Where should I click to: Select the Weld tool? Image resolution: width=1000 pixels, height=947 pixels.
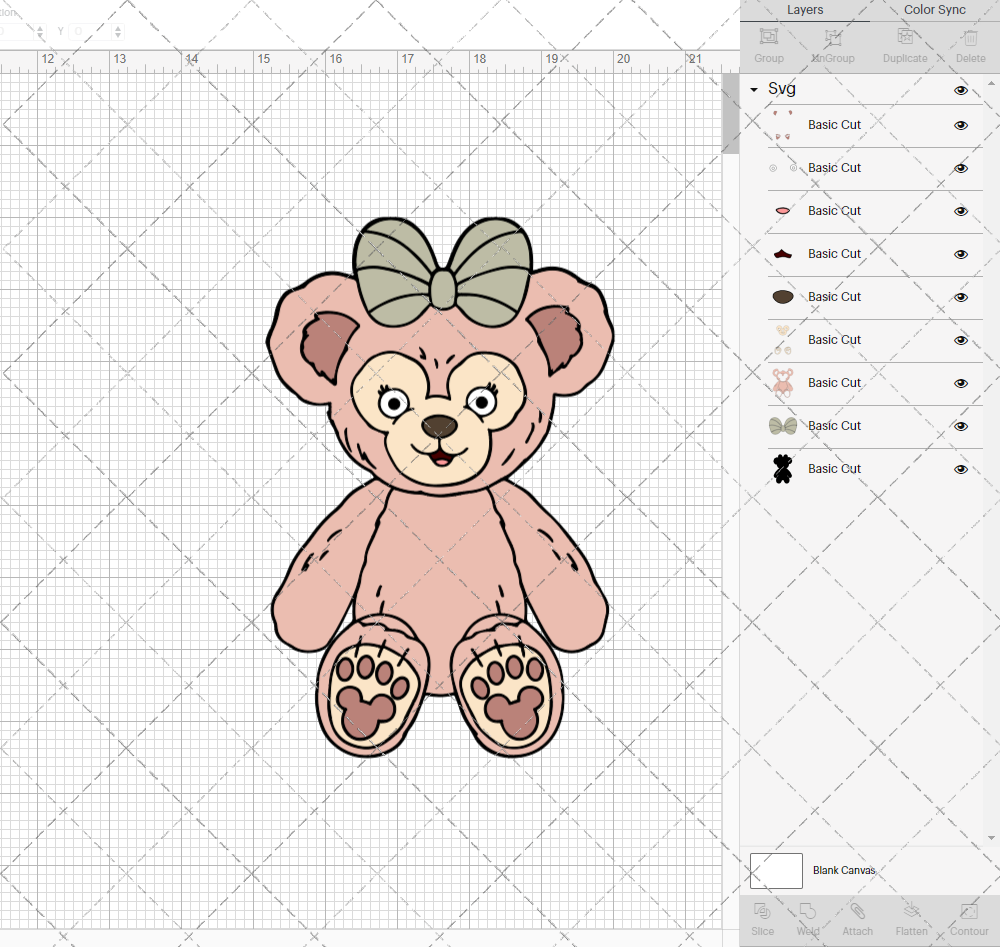(807, 911)
